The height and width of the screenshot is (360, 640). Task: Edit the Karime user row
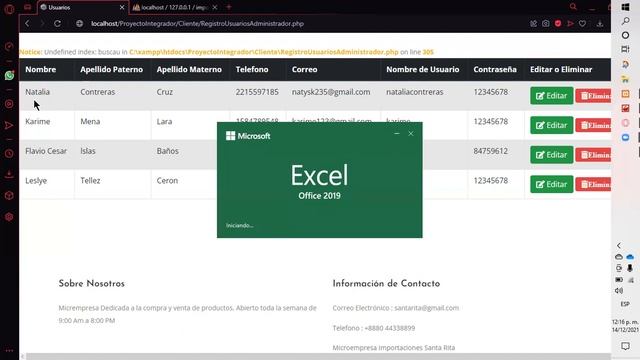(x=551, y=125)
